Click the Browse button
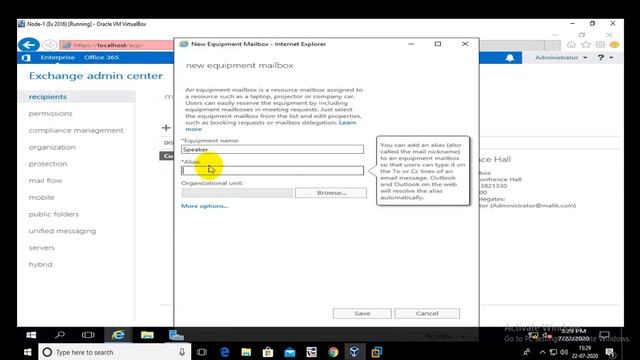This screenshot has width=640, height=360. click(x=331, y=193)
